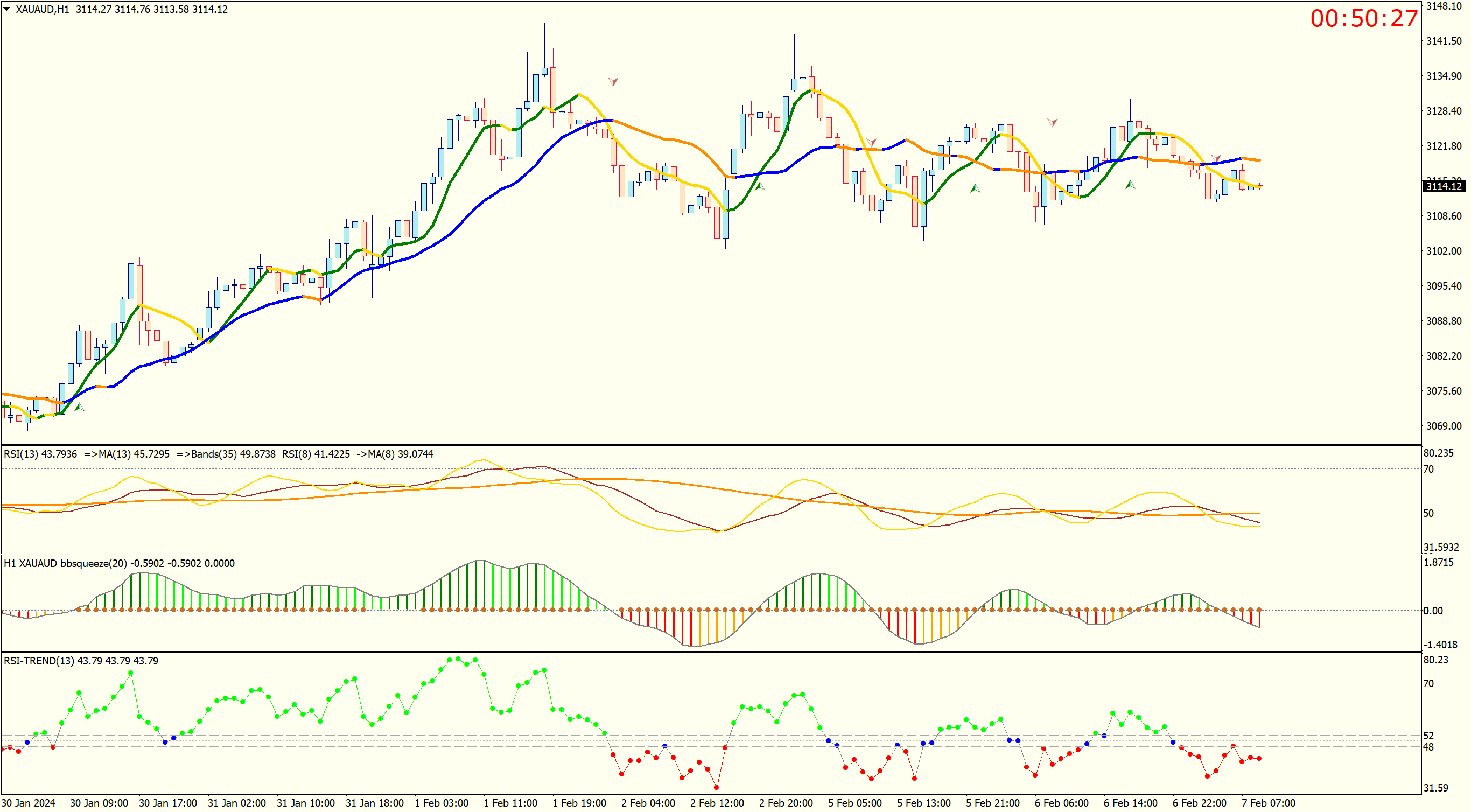Click the second red down arrow from left
The height and width of the screenshot is (812, 1471).
click(871, 142)
